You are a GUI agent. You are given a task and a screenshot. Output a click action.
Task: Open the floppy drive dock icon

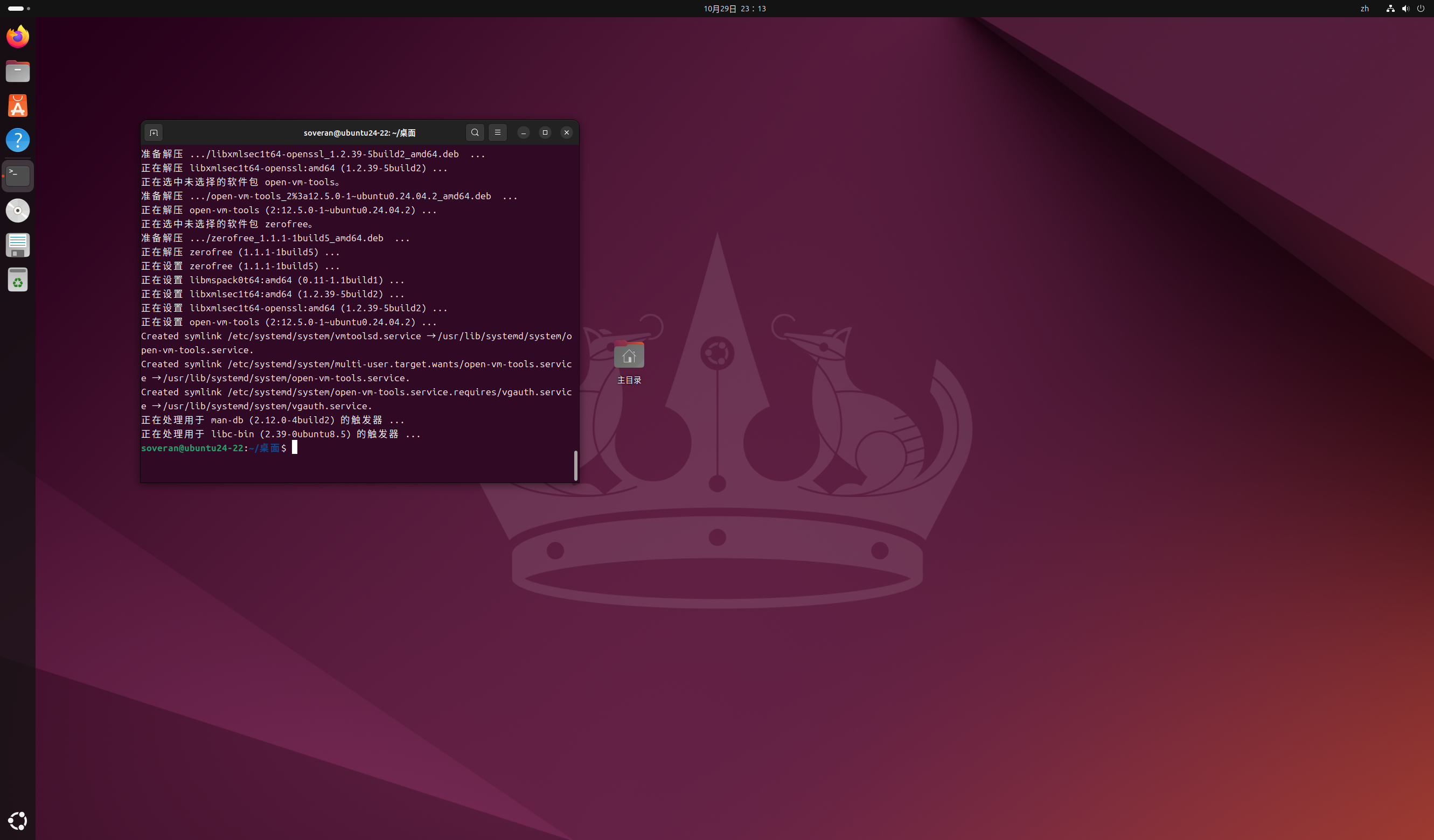pyautogui.click(x=18, y=245)
